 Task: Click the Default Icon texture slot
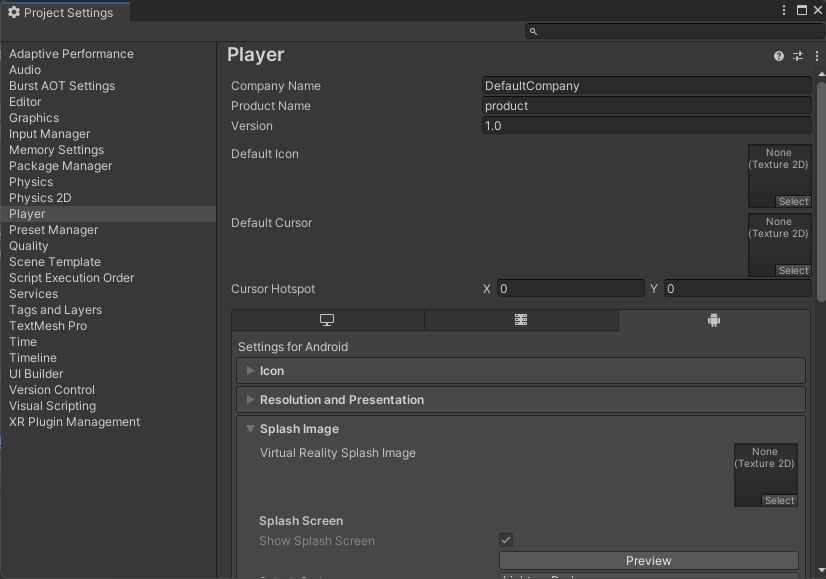coord(780,176)
